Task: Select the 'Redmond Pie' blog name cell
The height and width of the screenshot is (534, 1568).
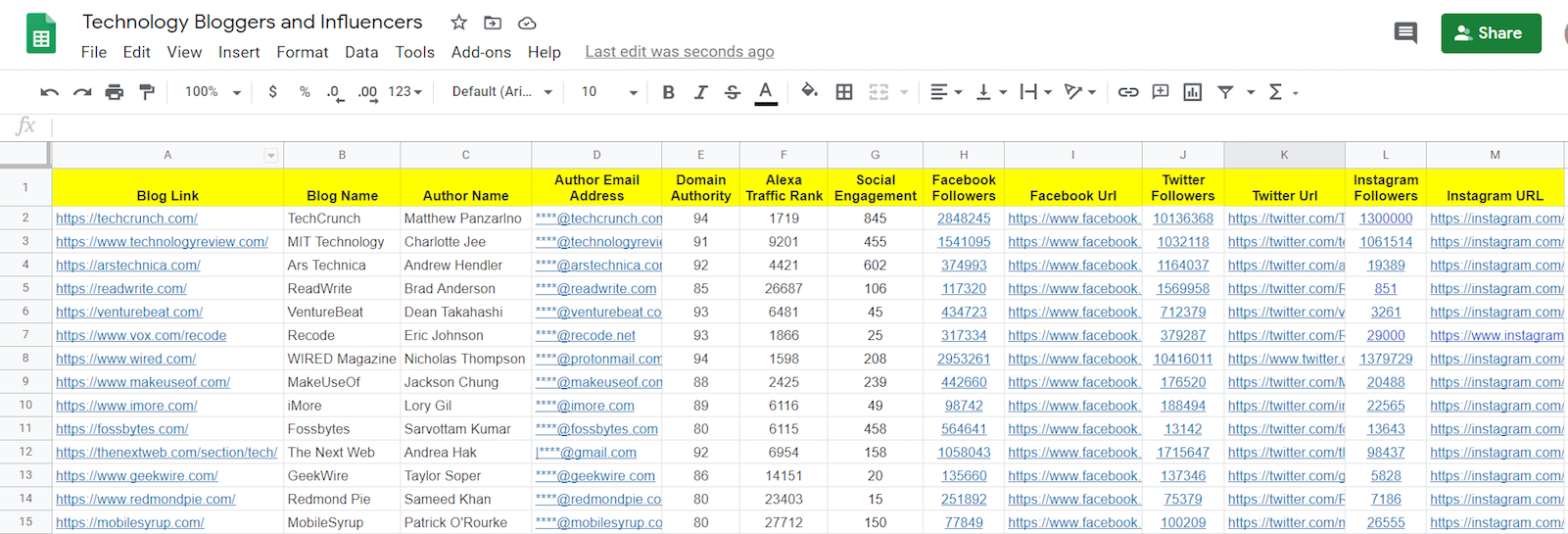Action: (342, 499)
